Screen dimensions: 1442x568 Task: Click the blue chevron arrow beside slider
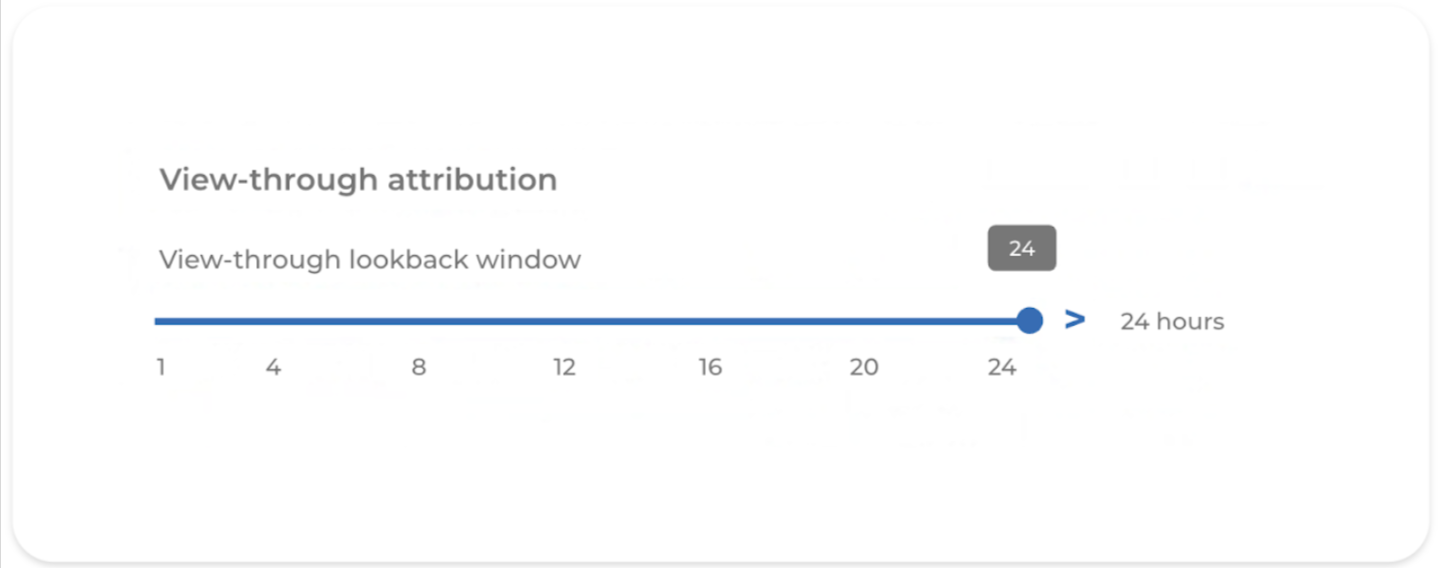(1075, 320)
